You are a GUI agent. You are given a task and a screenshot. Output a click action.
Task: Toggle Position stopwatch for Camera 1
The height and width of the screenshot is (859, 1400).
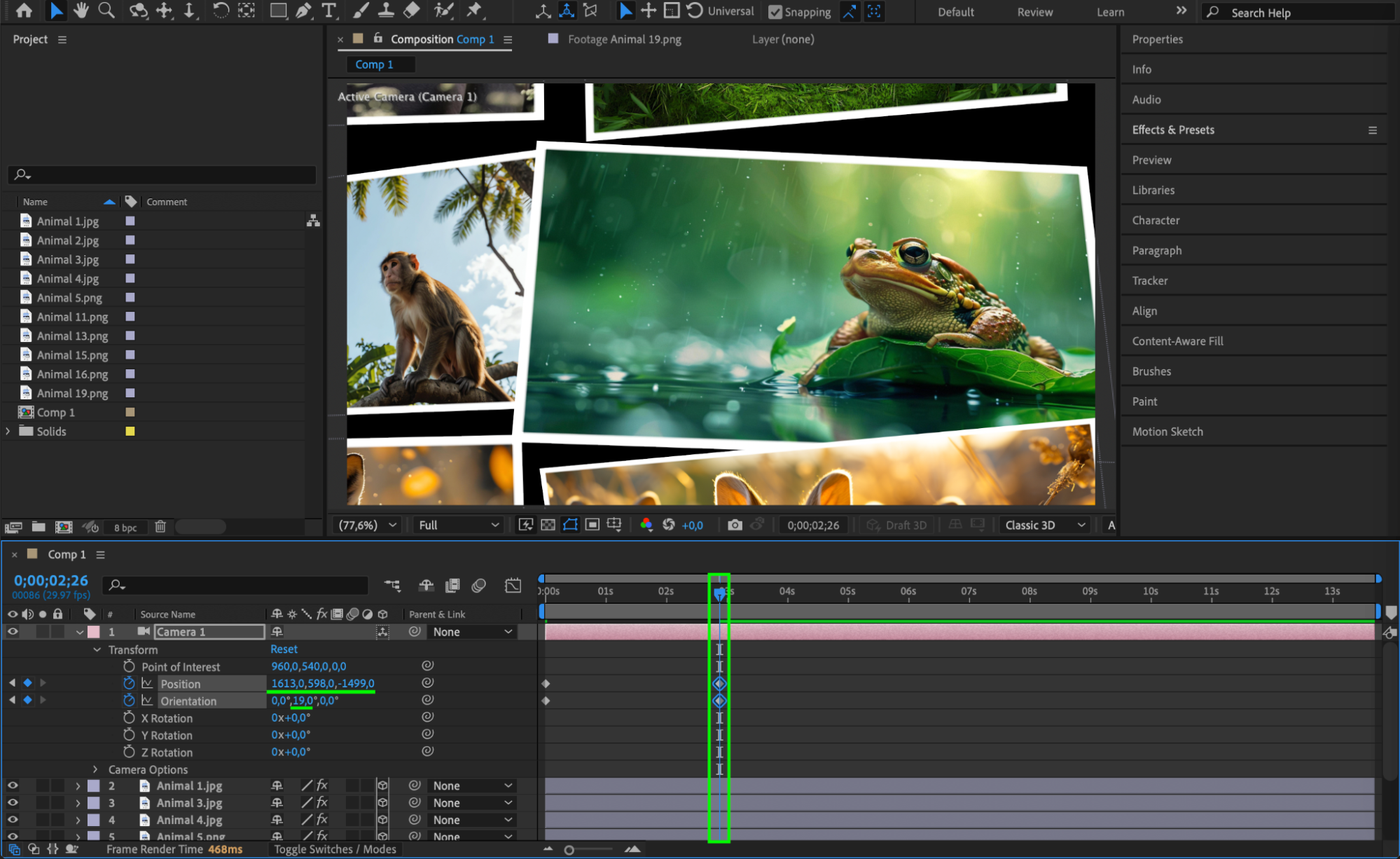[129, 683]
